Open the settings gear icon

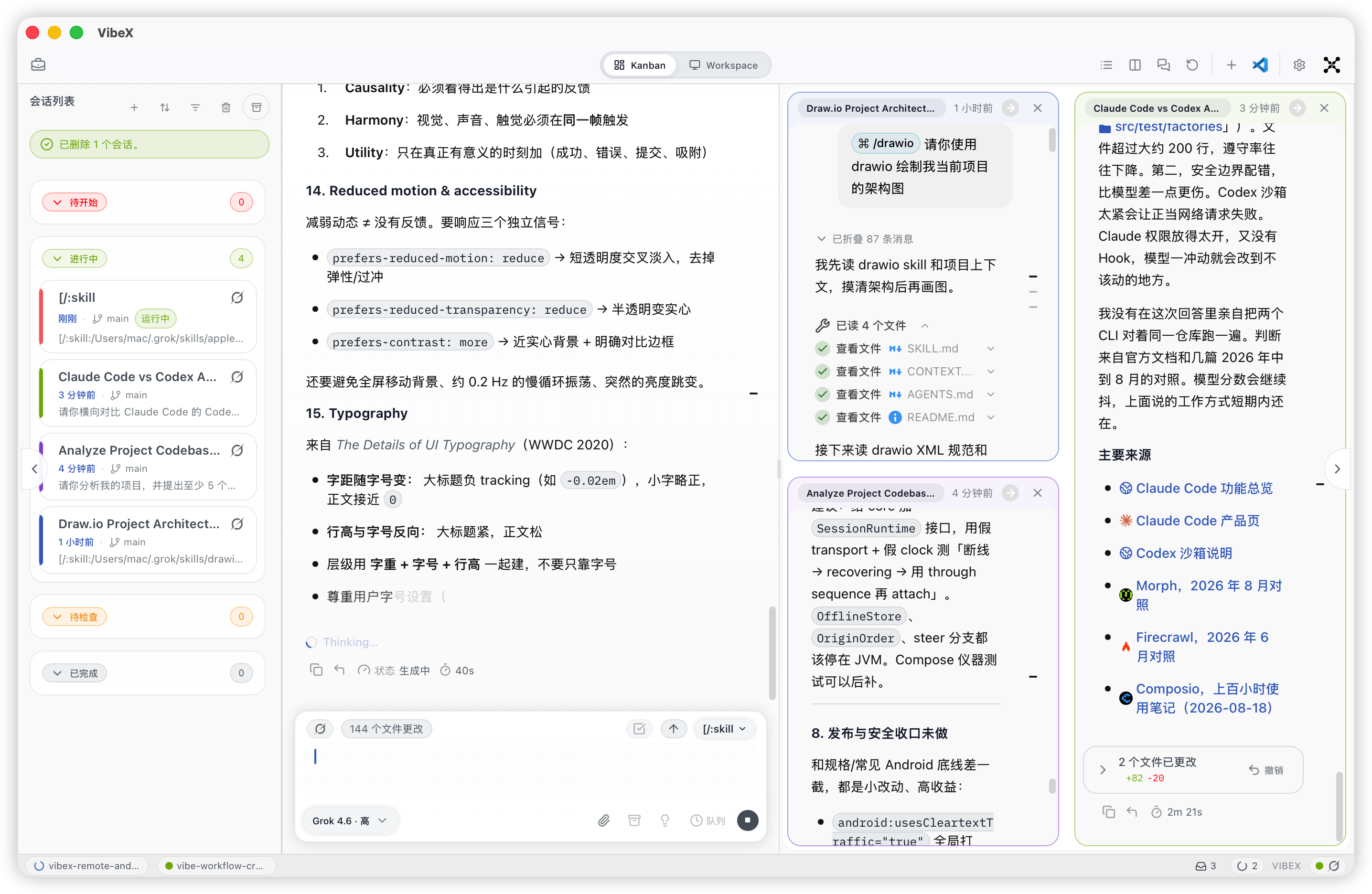point(1299,65)
